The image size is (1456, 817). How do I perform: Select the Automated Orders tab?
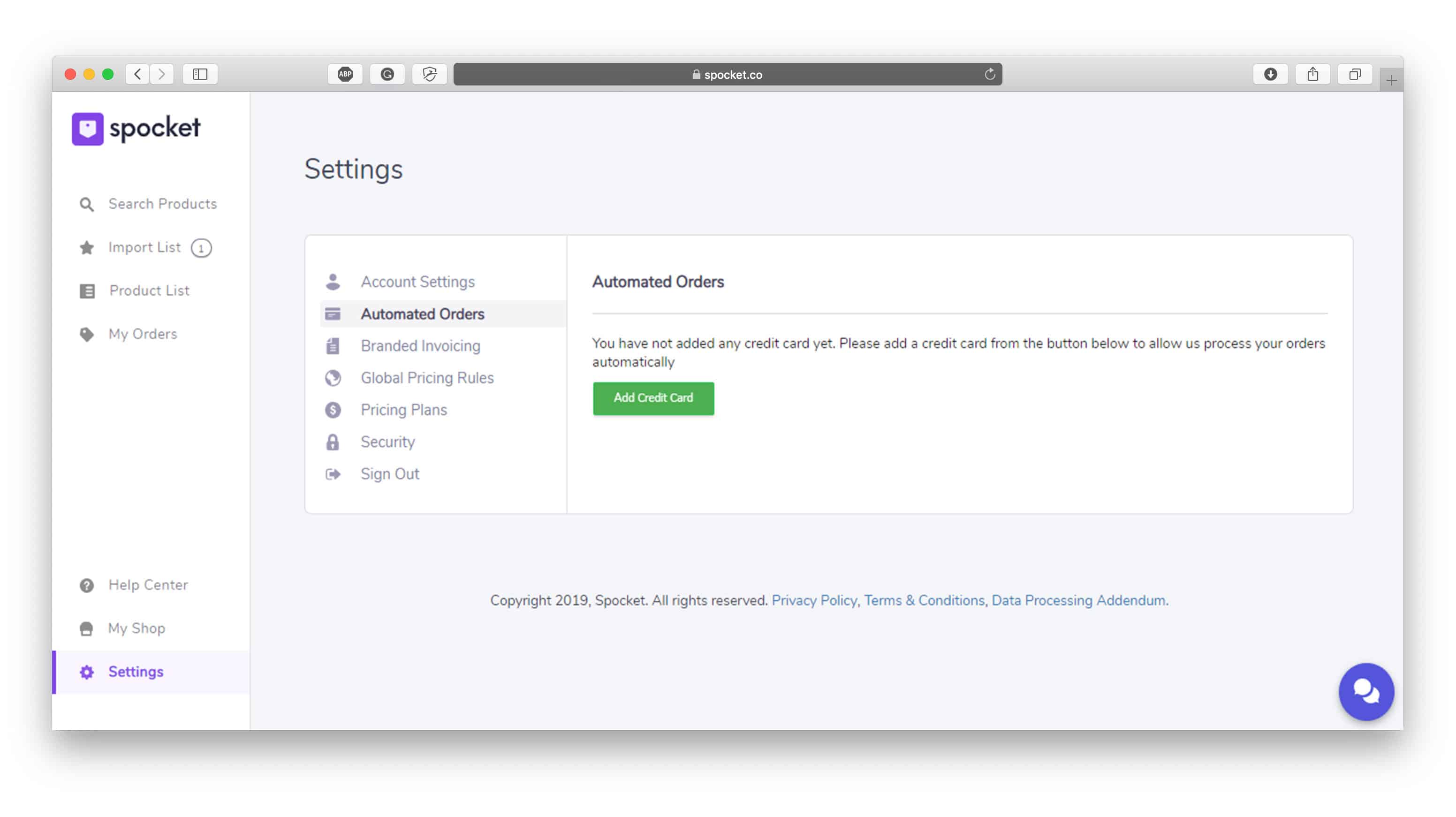(x=443, y=314)
